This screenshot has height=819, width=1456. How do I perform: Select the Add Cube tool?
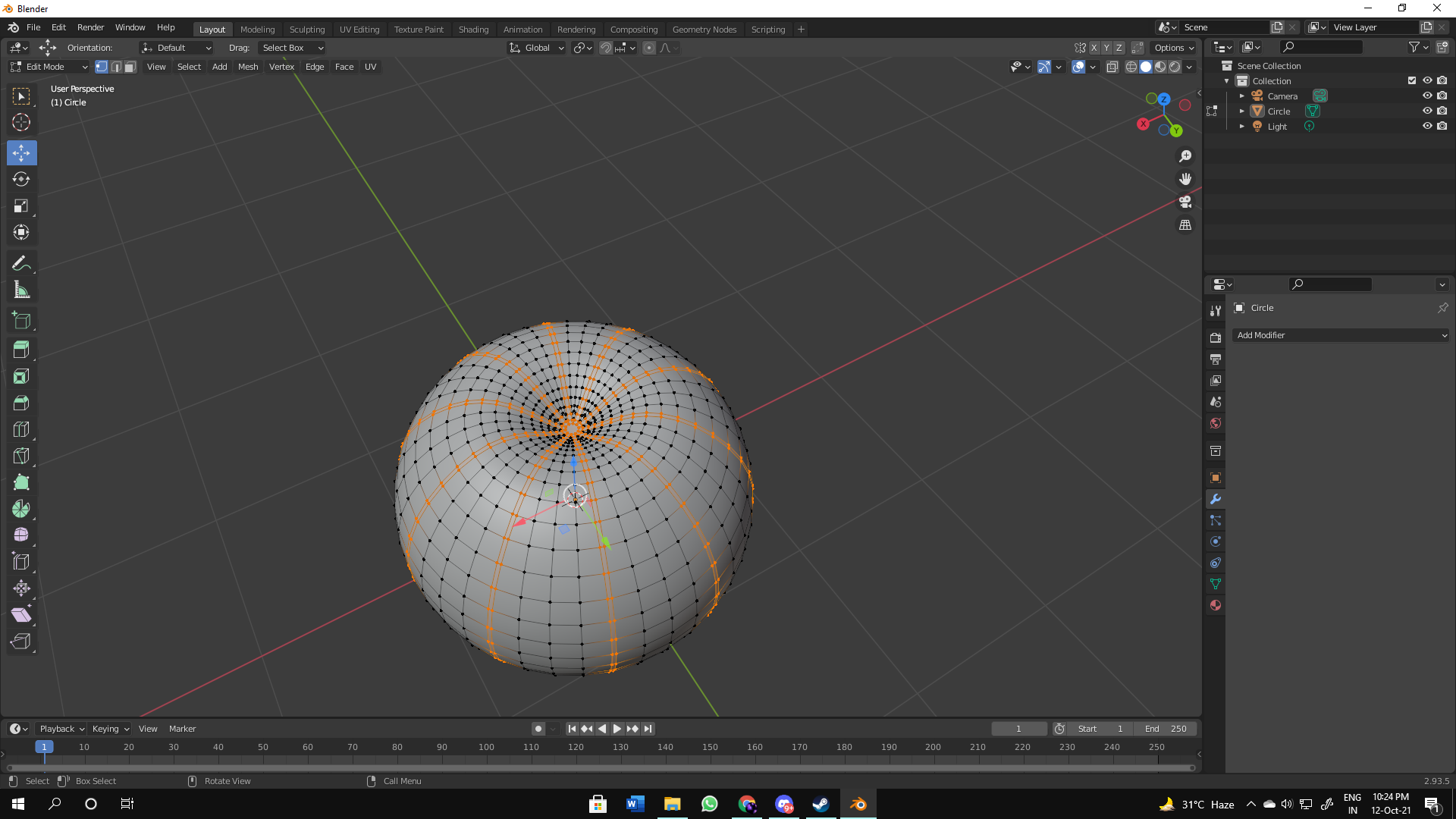point(21,320)
